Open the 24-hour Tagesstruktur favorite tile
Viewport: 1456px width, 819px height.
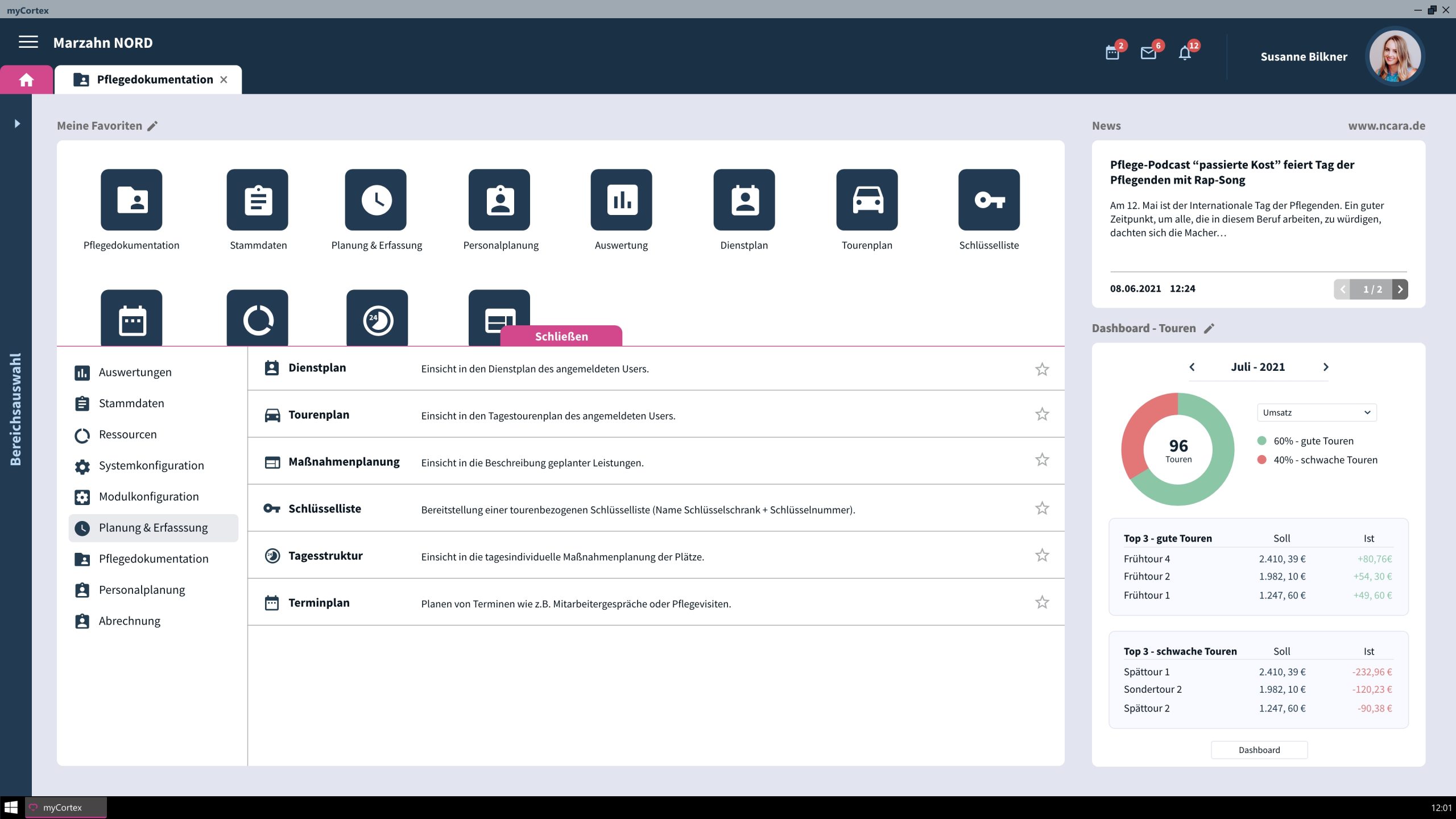377,317
